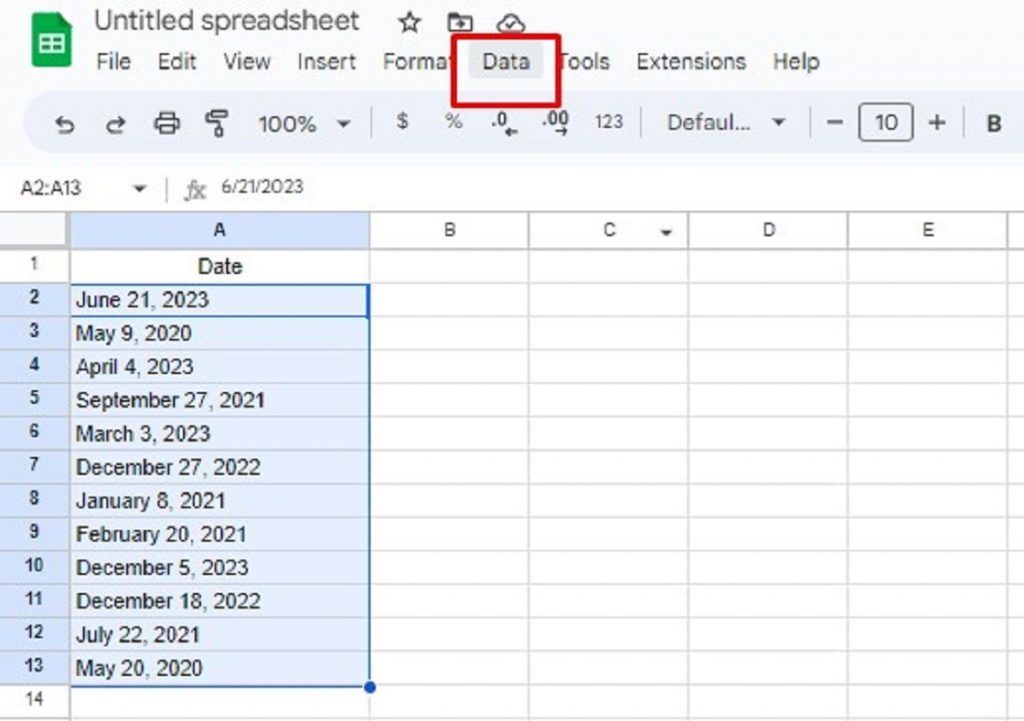
Task: Select cell December 5, 2023
Action: tap(219, 568)
